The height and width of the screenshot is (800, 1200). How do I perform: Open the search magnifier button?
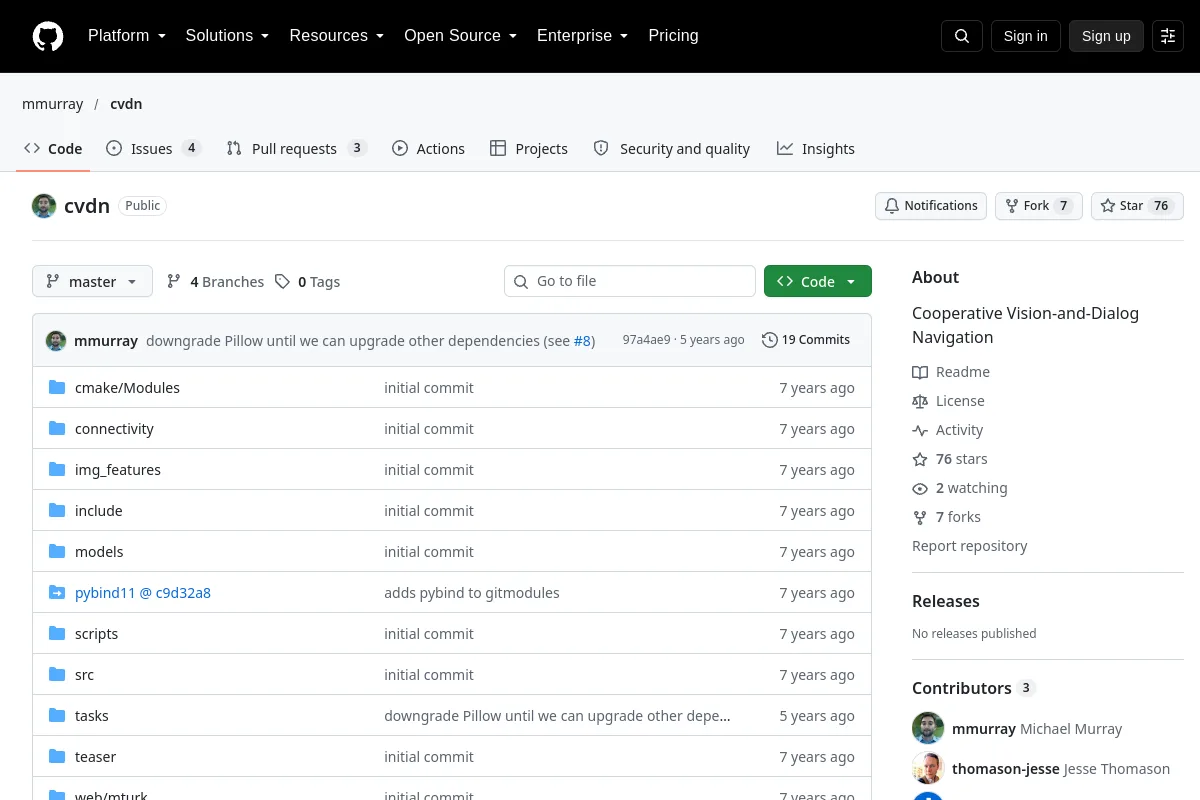coord(962,36)
